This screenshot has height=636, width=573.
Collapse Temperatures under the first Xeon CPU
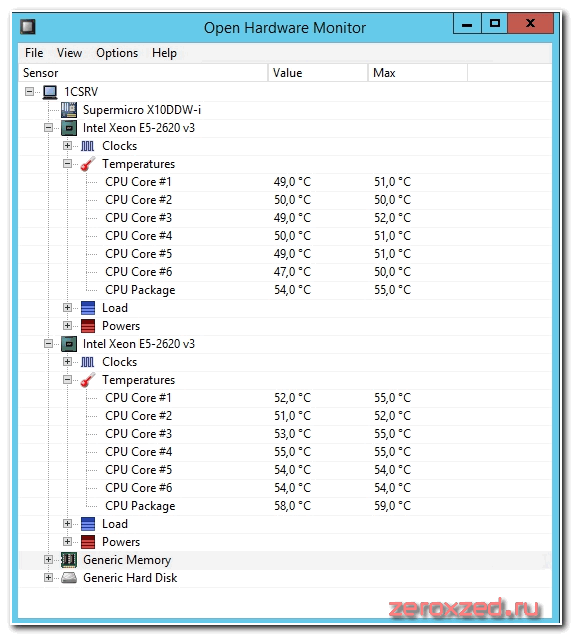pos(67,163)
